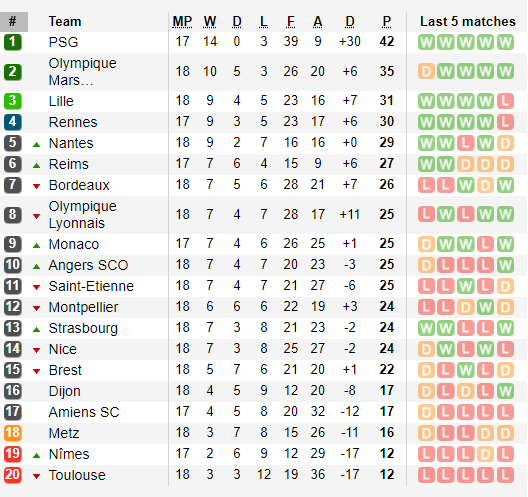Click the Team column header
528x497 pixels.
tap(65, 22)
